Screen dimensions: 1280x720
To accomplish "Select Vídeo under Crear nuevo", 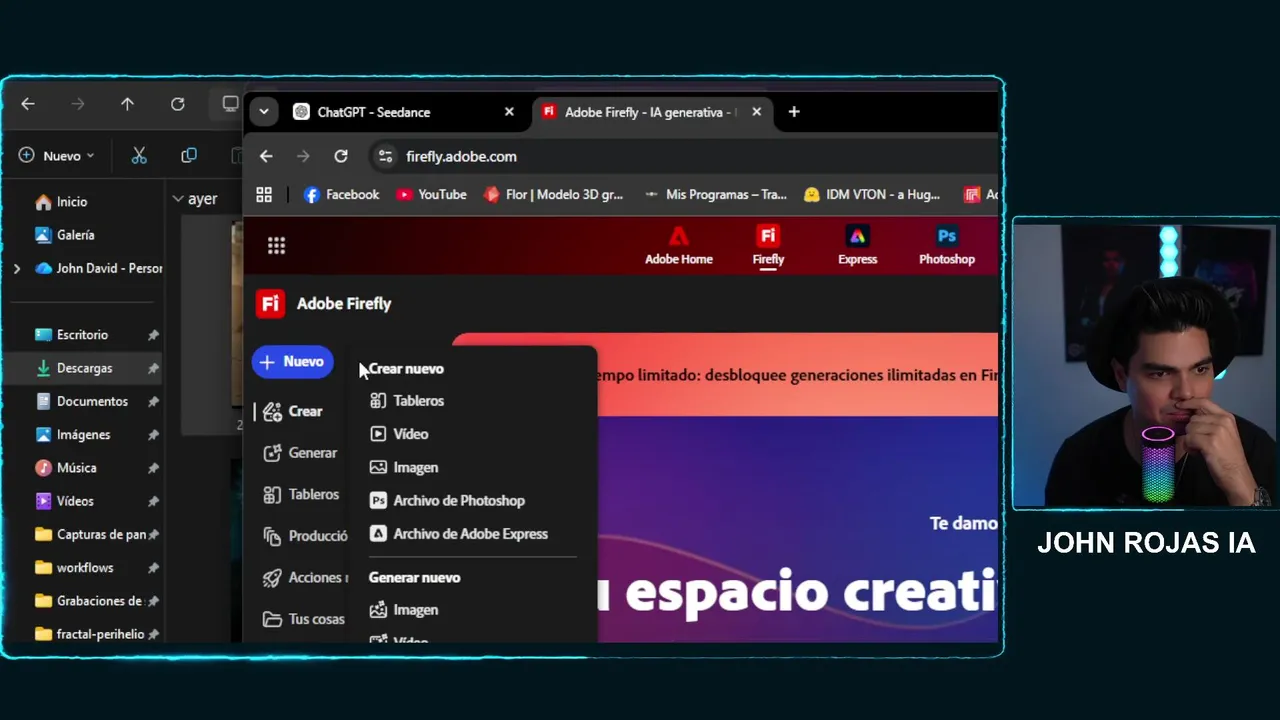I will click(399, 434).
